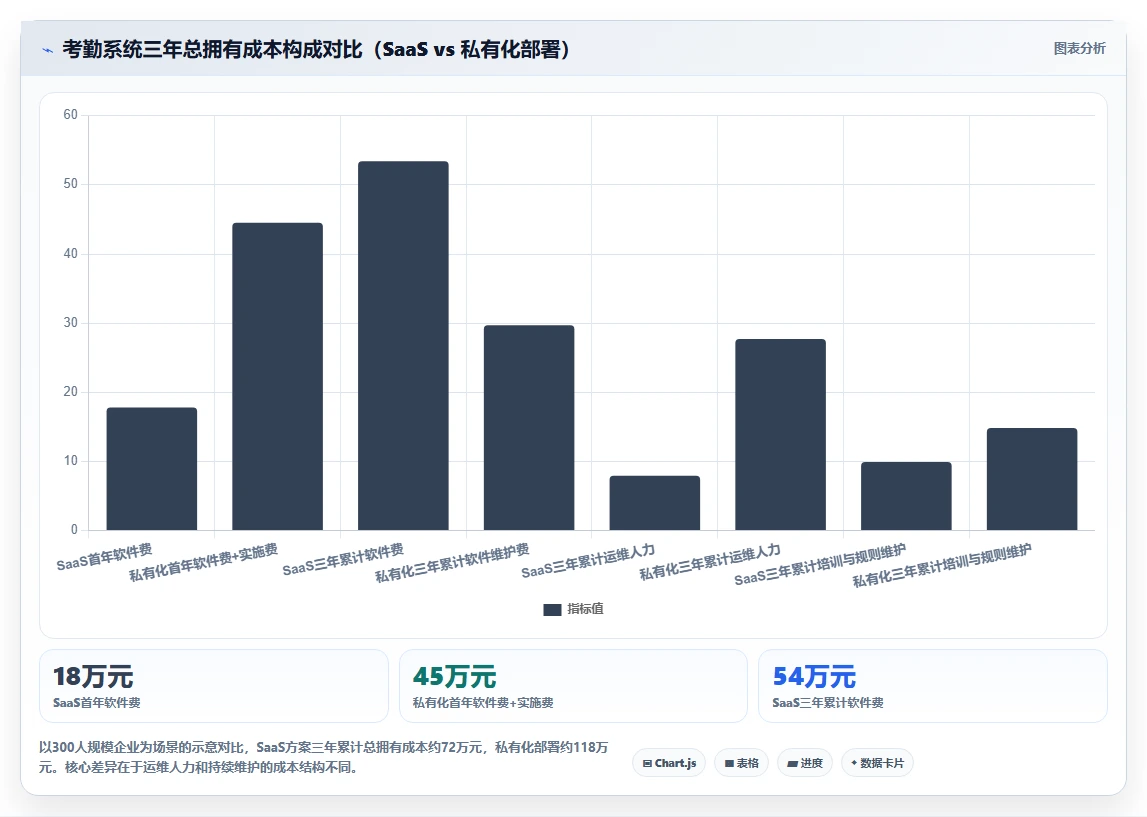Open the 54万元 data card
Image resolution: width=1147 pixels, height=817 pixels.
(933, 686)
